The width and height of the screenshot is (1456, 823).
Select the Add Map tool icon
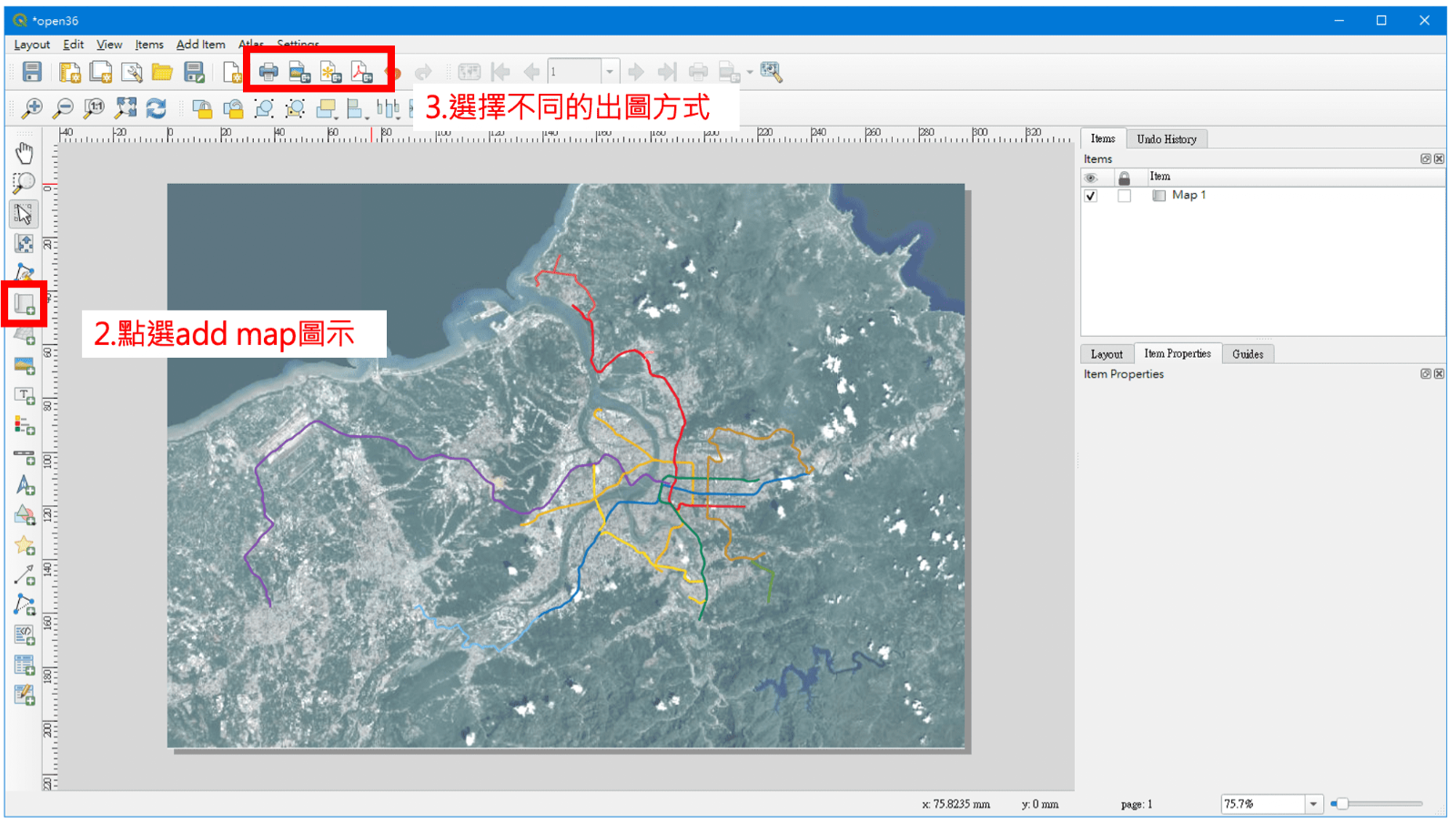tap(25, 304)
